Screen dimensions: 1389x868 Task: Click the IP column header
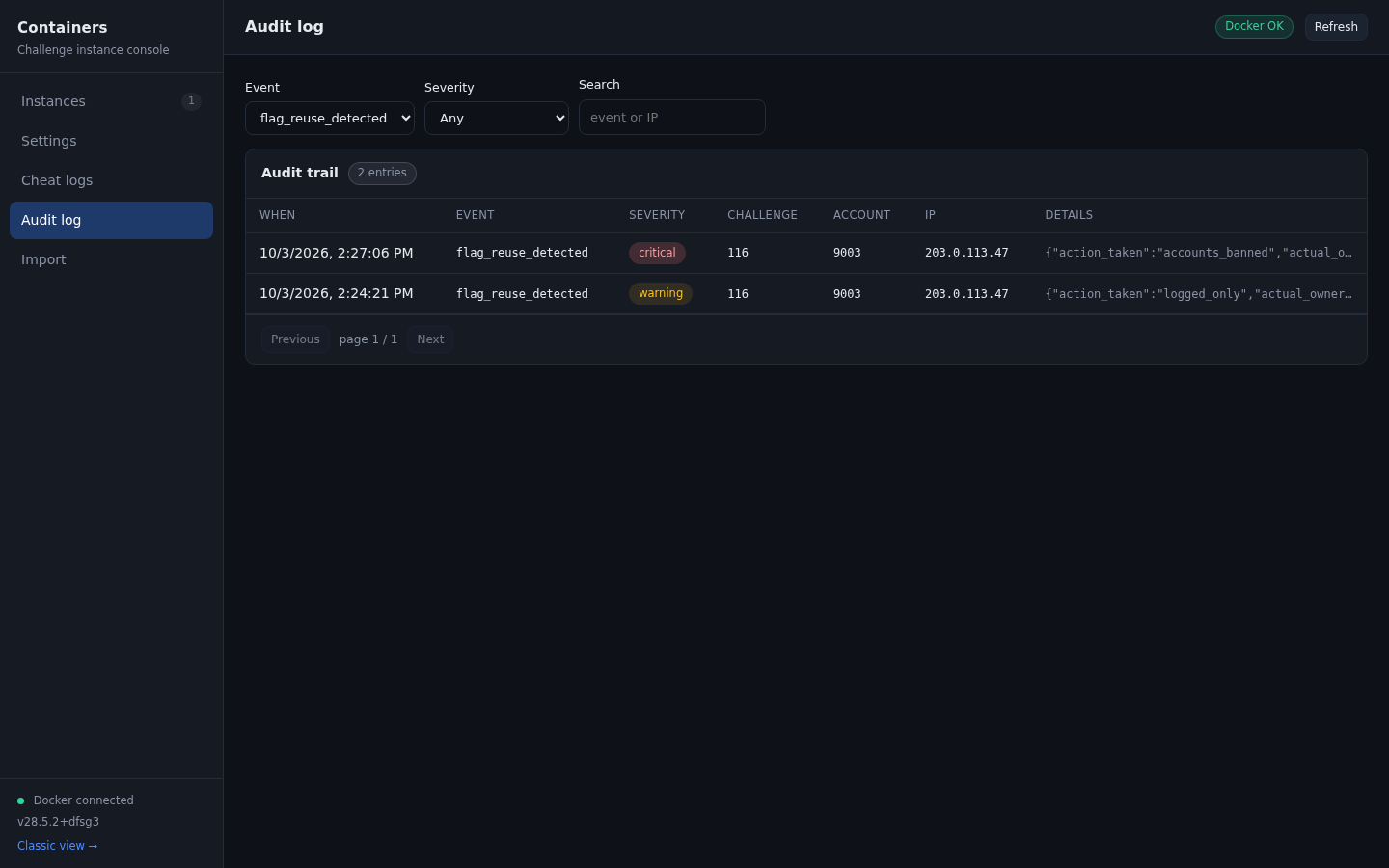(x=930, y=215)
